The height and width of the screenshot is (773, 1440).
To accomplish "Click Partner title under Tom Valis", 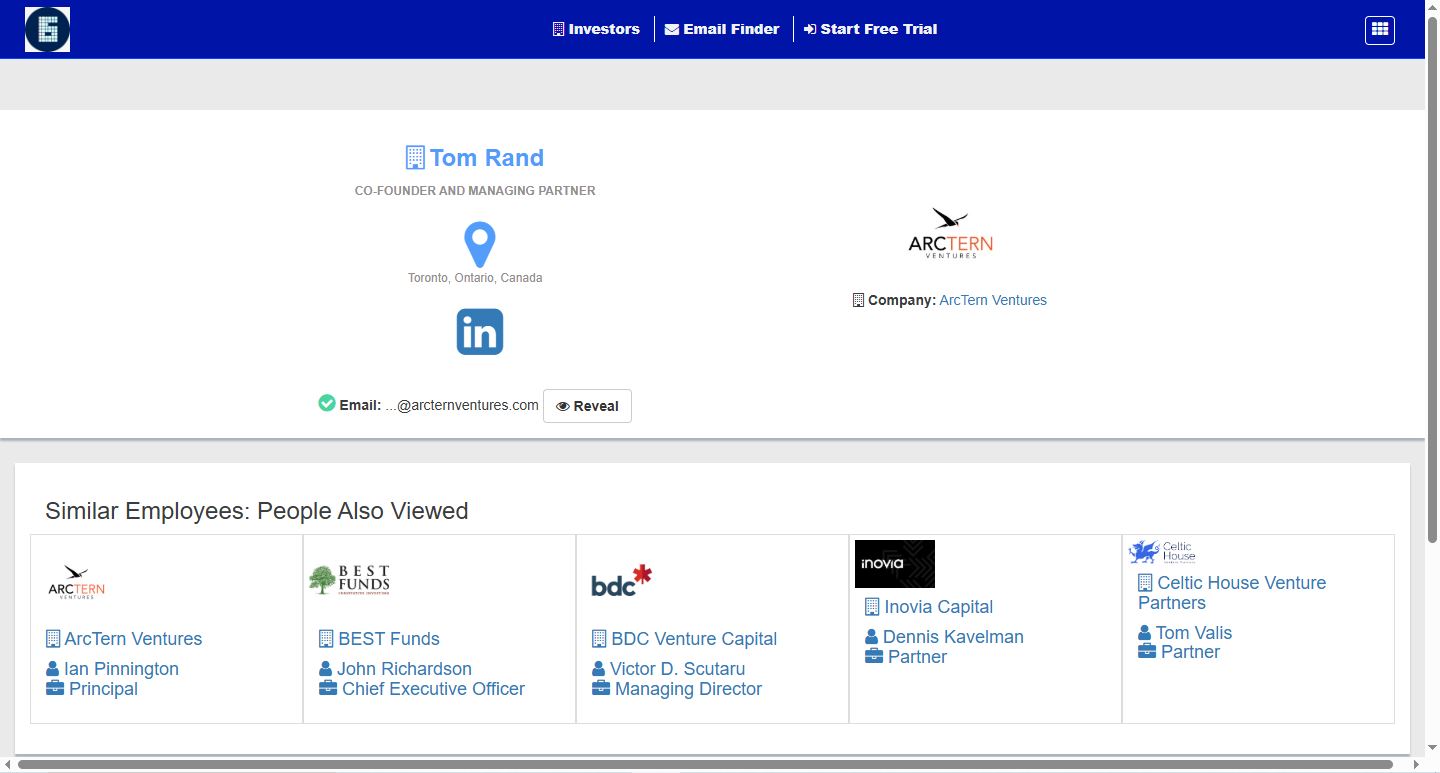I will click(x=1190, y=652).
